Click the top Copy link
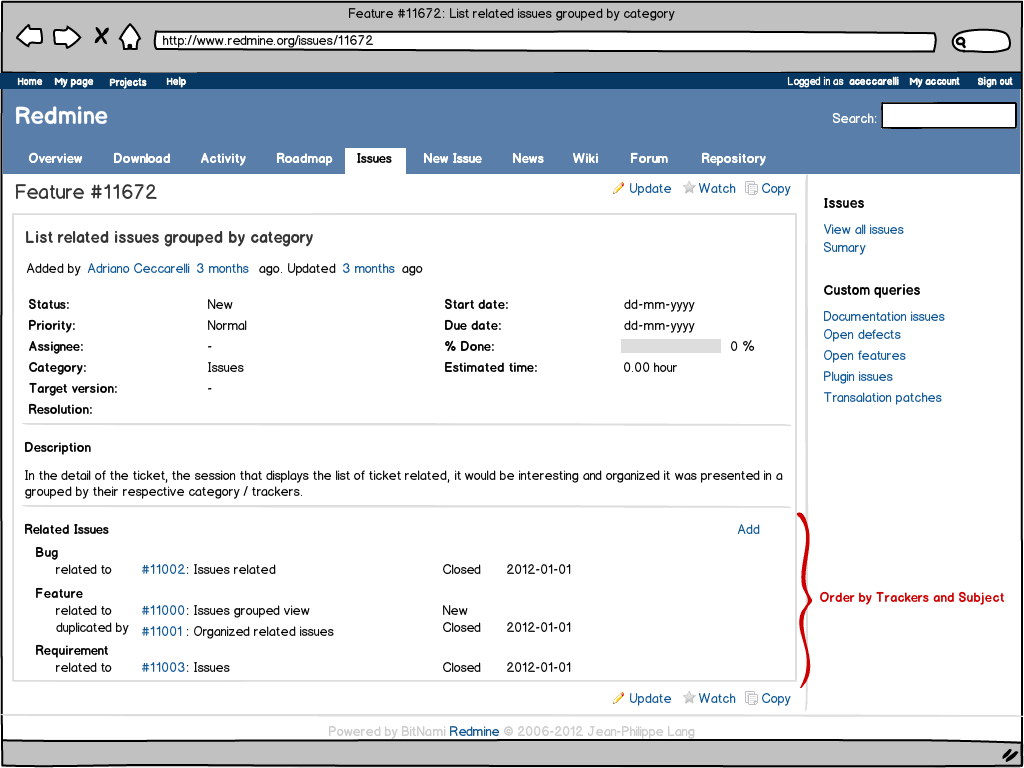Screen dimensions: 1024x768 (776, 189)
